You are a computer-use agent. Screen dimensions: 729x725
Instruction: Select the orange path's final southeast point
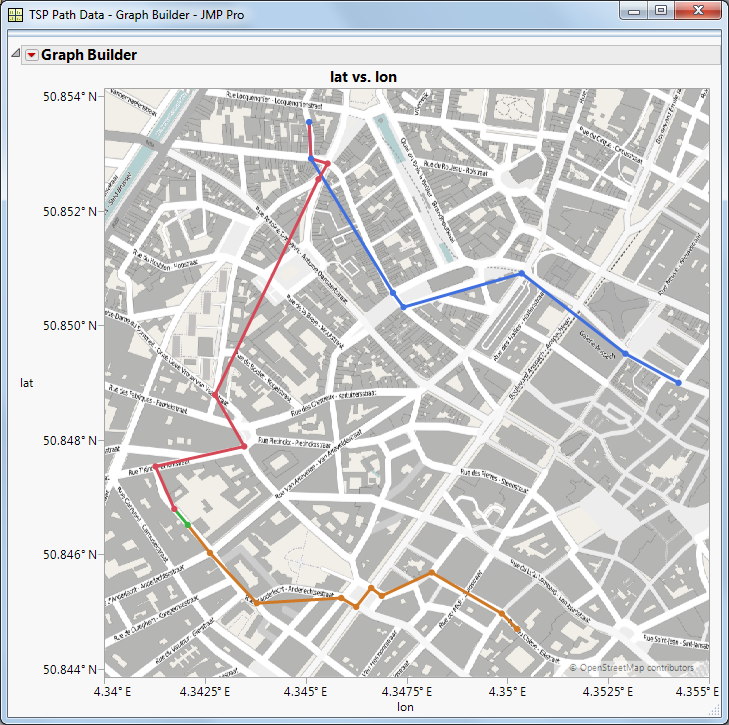[x=517, y=629]
